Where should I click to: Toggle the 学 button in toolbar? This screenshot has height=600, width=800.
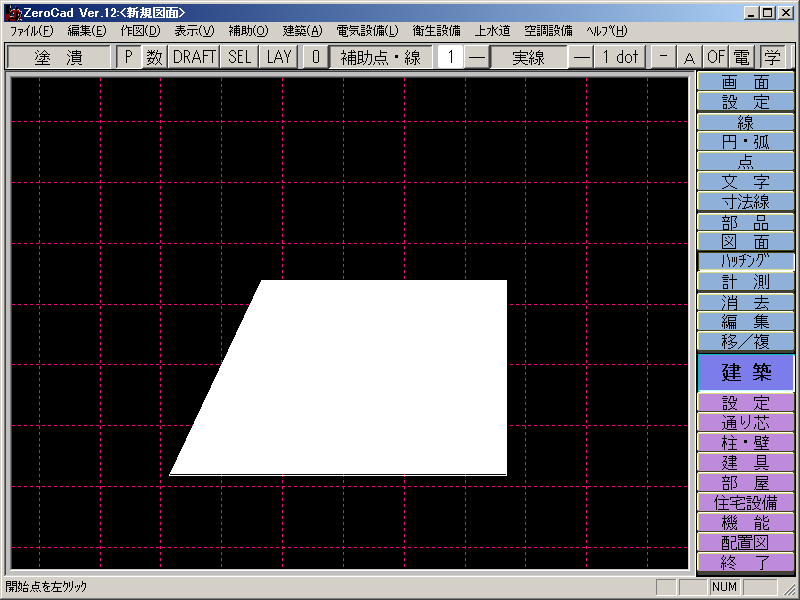tap(772, 57)
